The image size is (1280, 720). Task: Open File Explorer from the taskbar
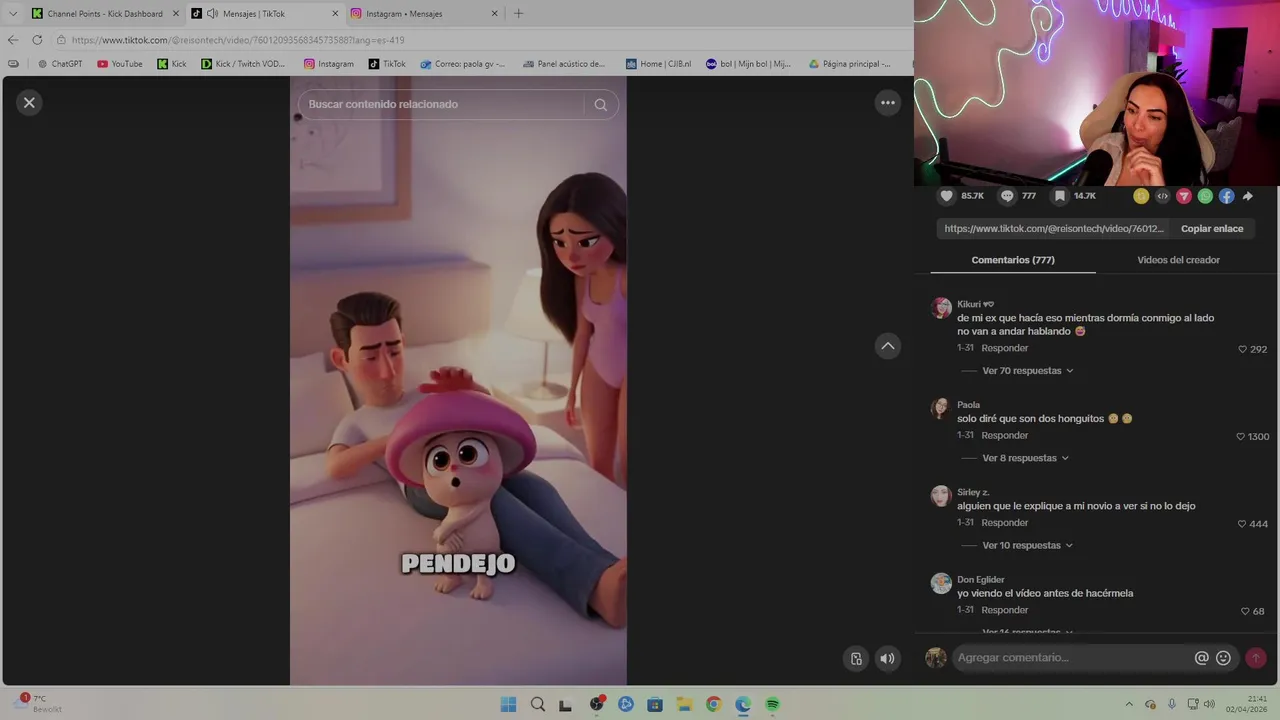click(x=684, y=704)
